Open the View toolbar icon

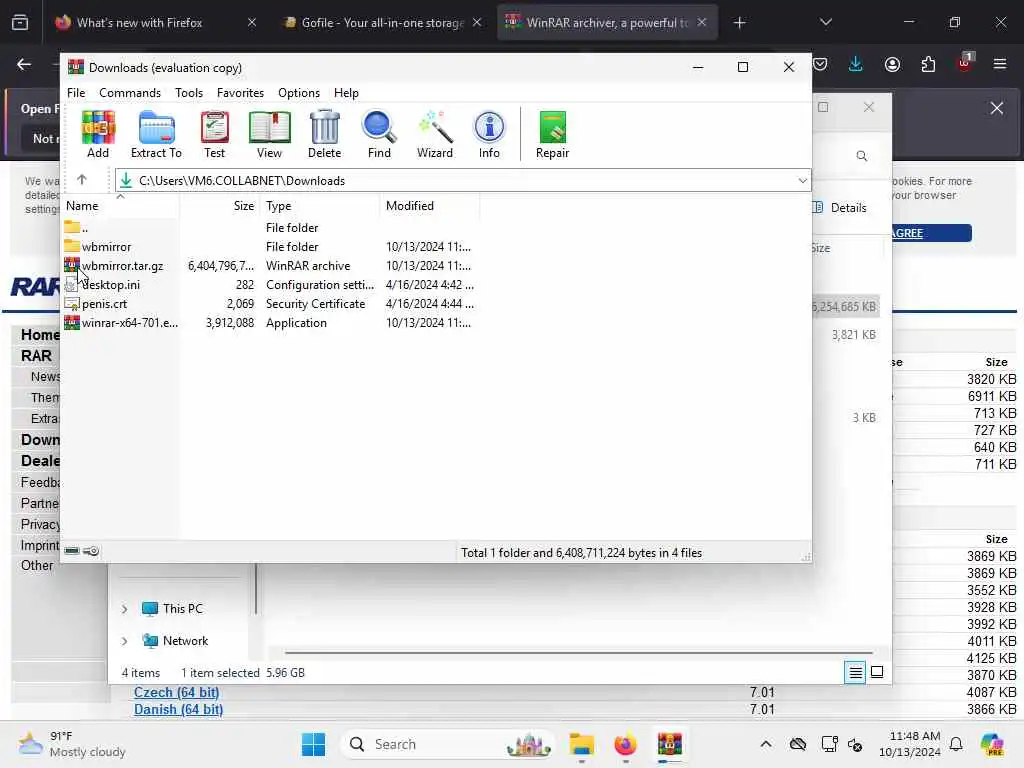pyautogui.click(x=269, y=134)
